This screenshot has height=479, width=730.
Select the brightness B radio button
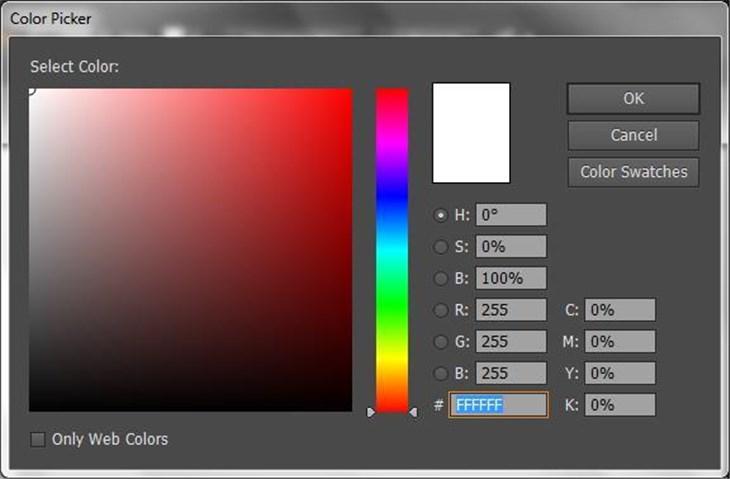[440, 278]
